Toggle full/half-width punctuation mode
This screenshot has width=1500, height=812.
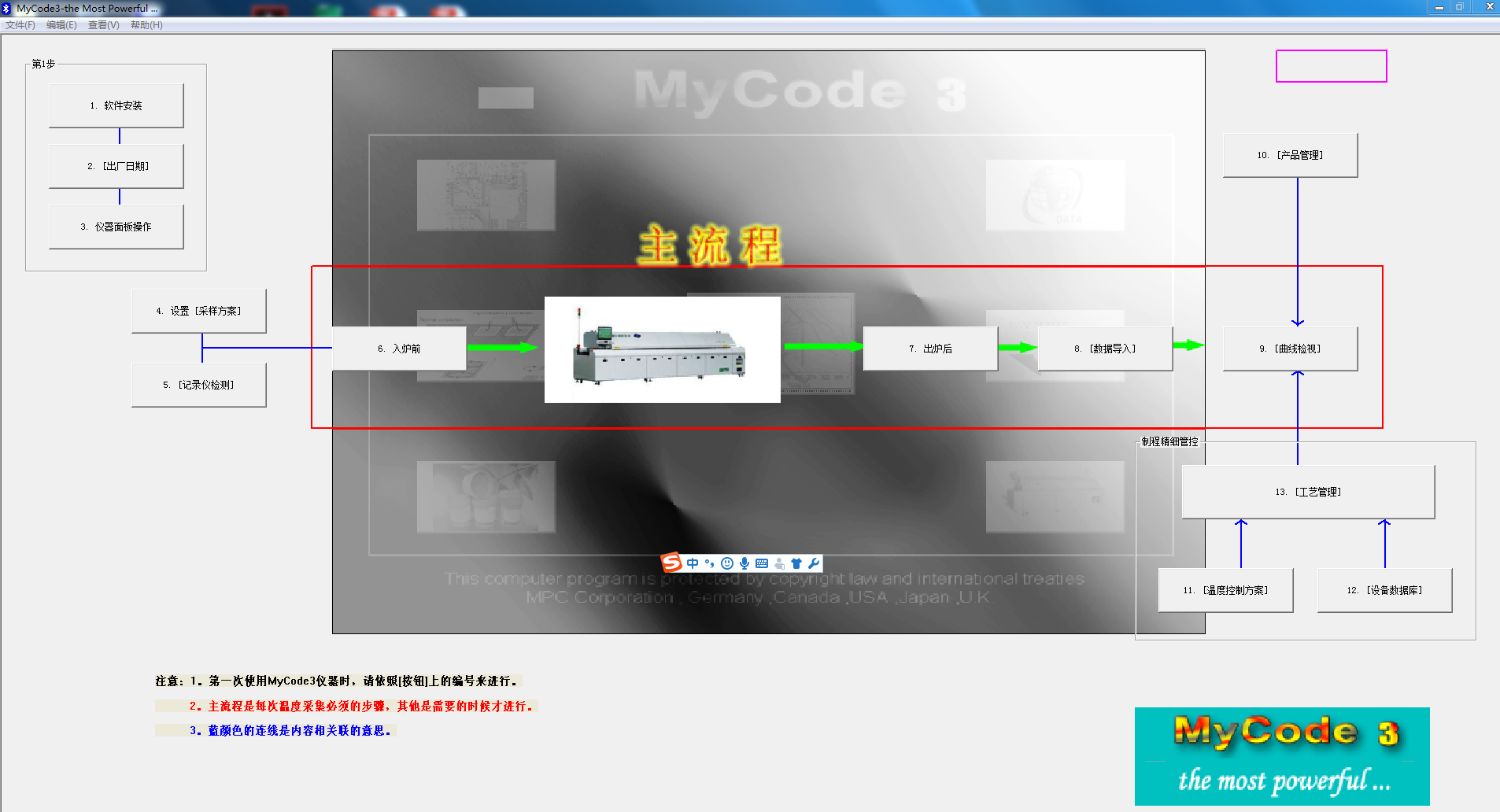click(x=710, y=562)
